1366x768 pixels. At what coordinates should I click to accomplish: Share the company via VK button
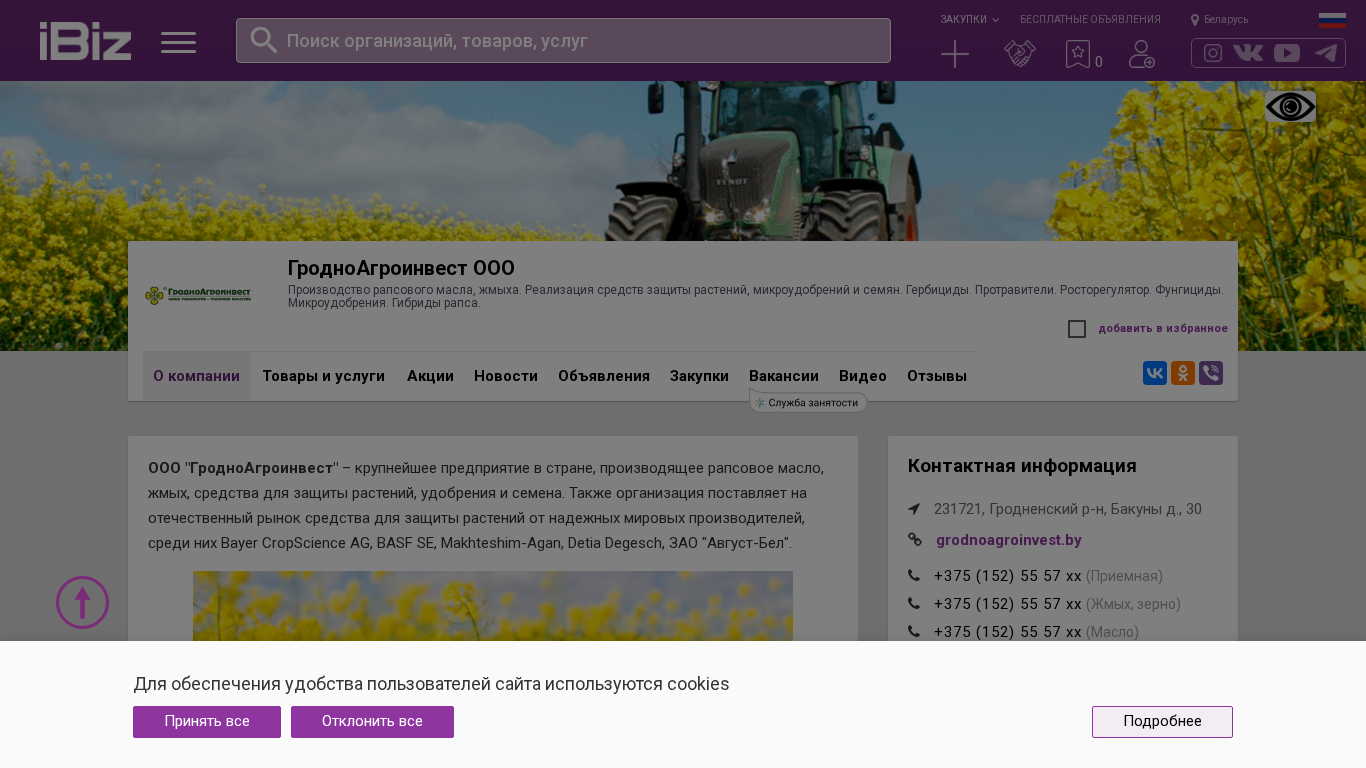click(1155, 373)
